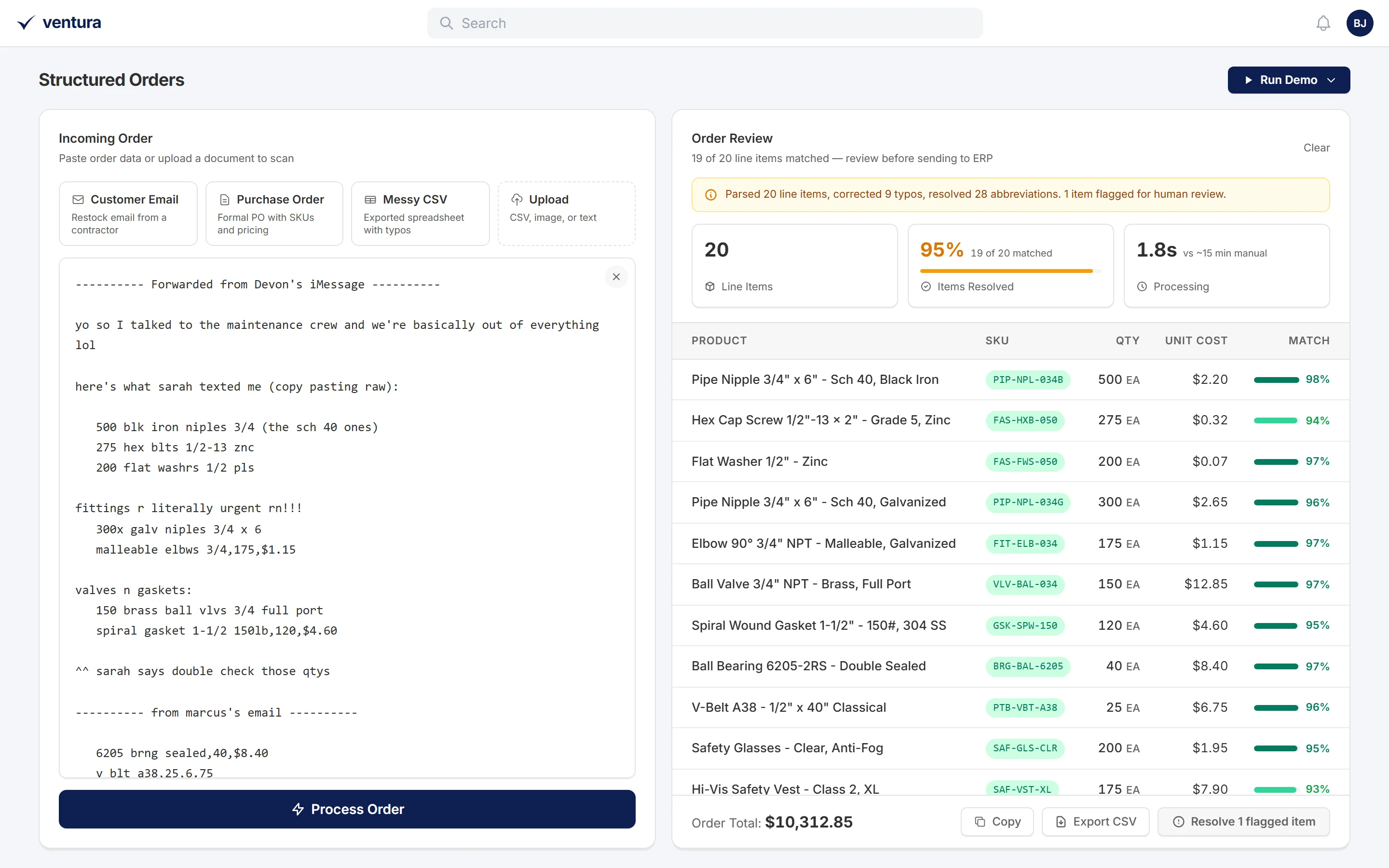Click the UNIT COST column header
Image resolution: width=1389 pixels, height=868 pixels.
coord(1196,340)
